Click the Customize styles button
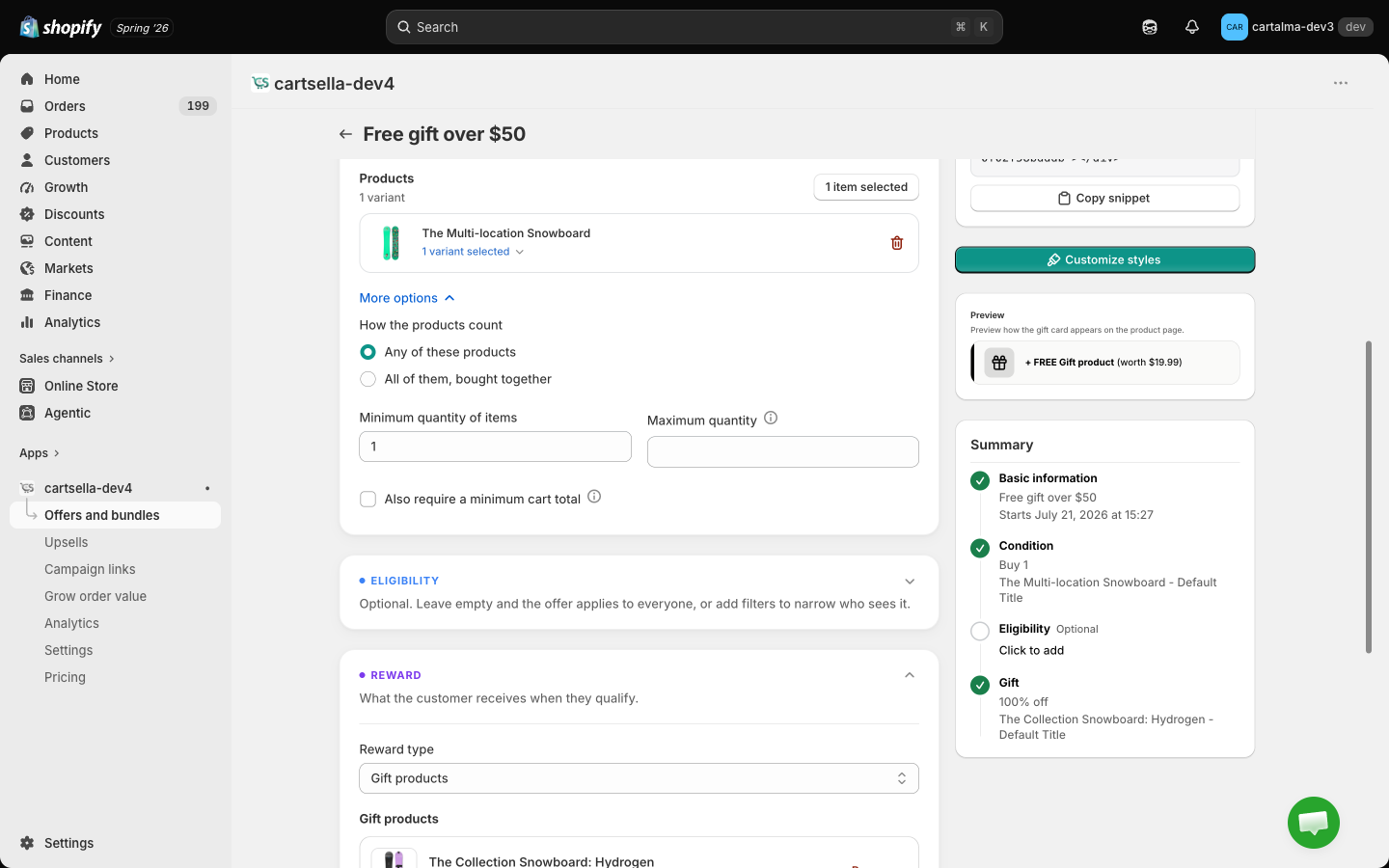 1104,259
